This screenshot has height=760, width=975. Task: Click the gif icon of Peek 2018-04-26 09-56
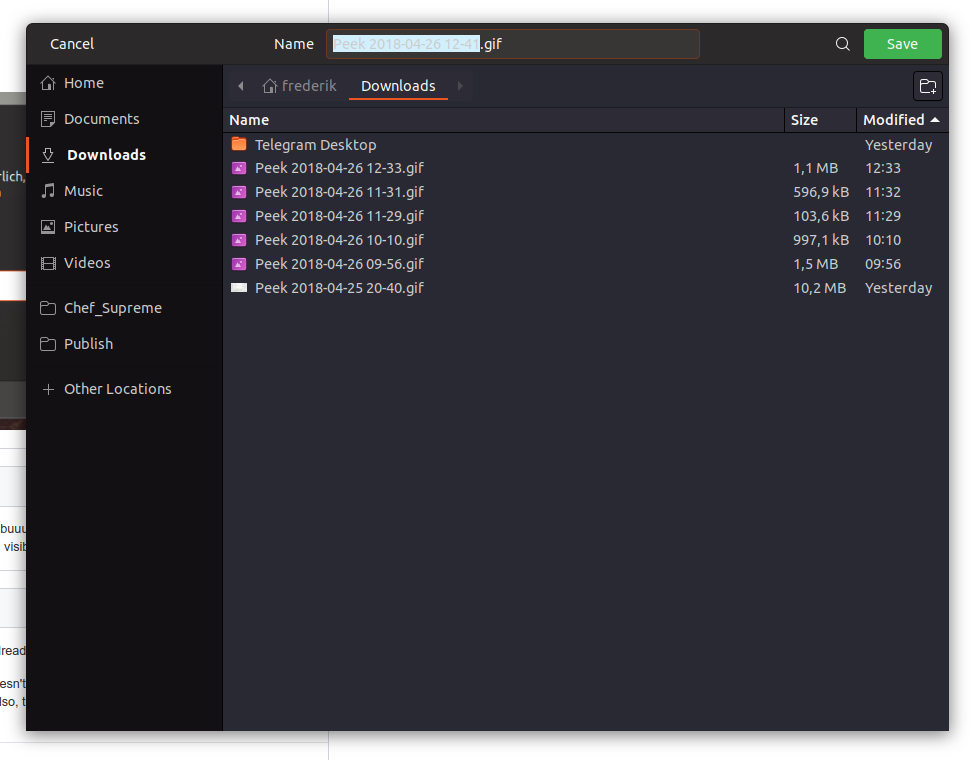pos(239,264)
